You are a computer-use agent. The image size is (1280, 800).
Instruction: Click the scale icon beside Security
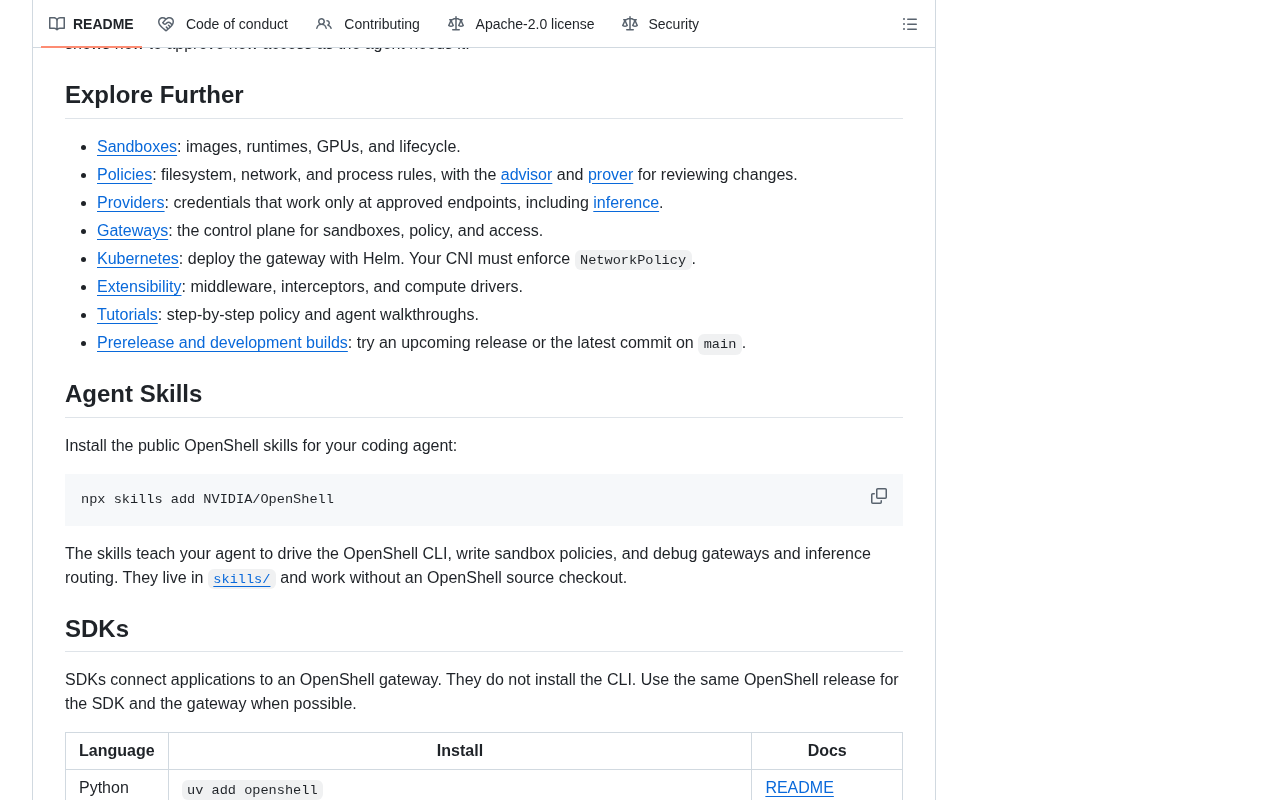[x=630, y=24]
